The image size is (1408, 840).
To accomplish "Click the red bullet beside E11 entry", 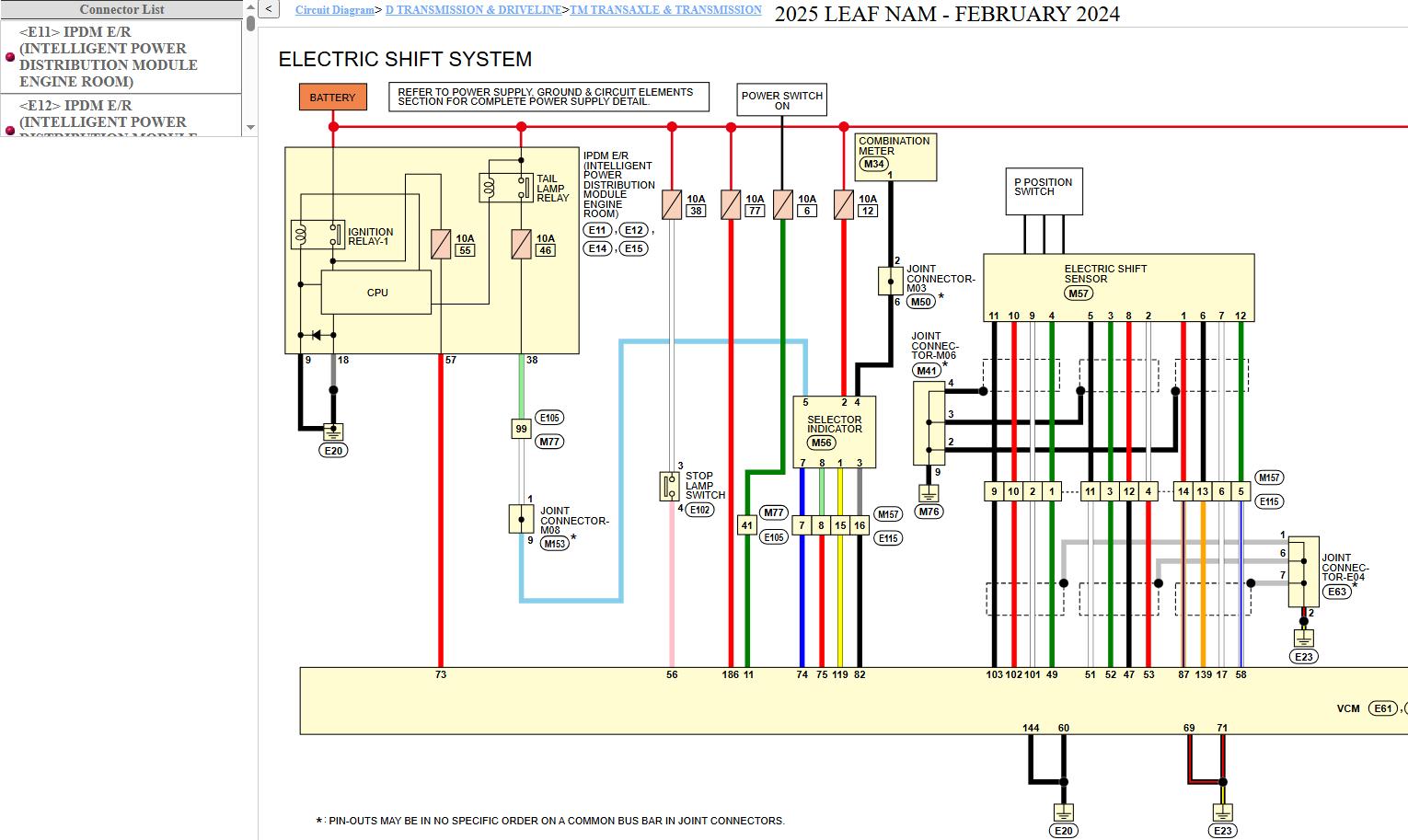I will 10,57.
